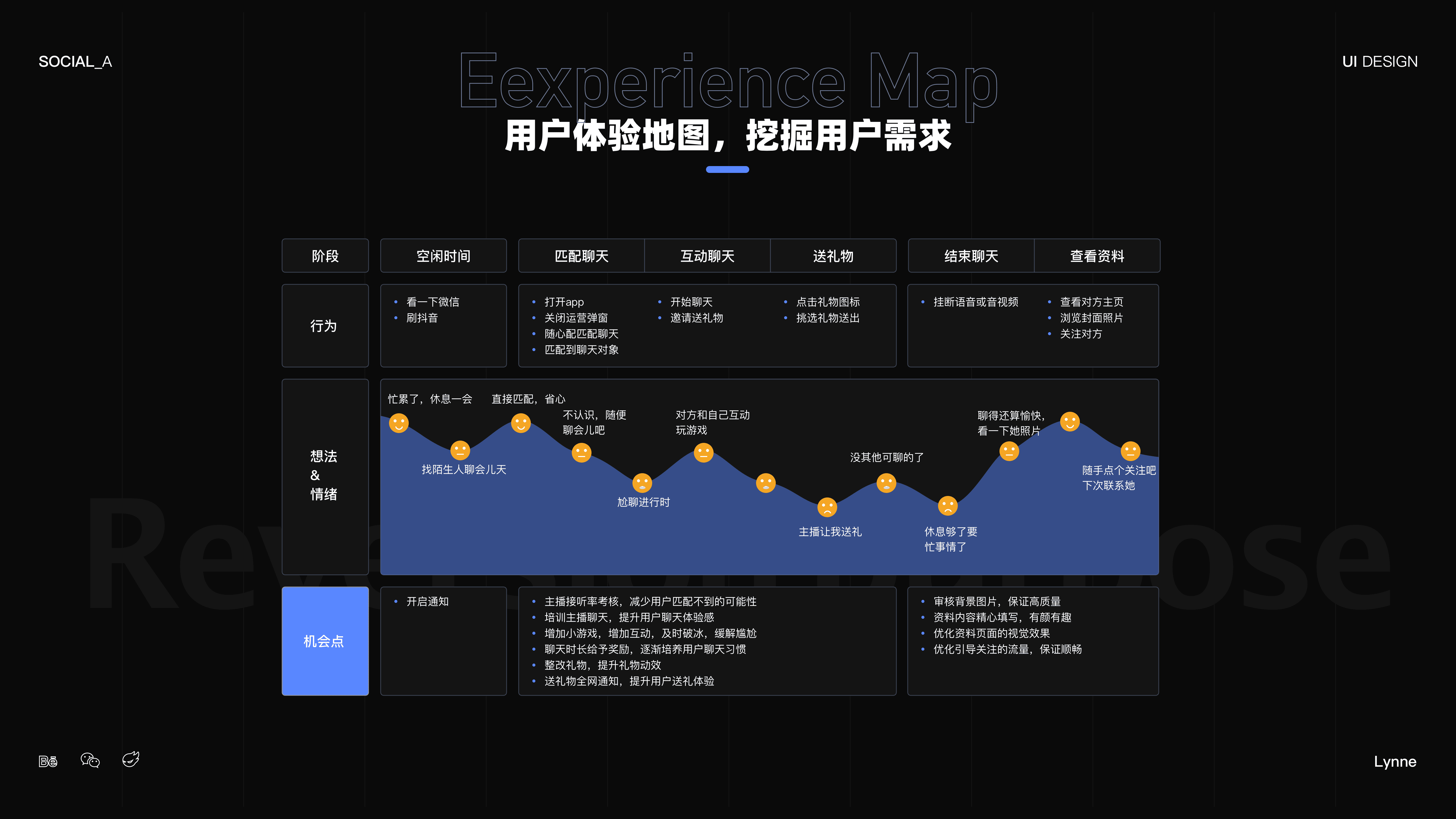Image resolution: width=1456 pixels, height=819 pixels.
Task: Click the text 挂断语音或音视频
Action: pos(976,302)
